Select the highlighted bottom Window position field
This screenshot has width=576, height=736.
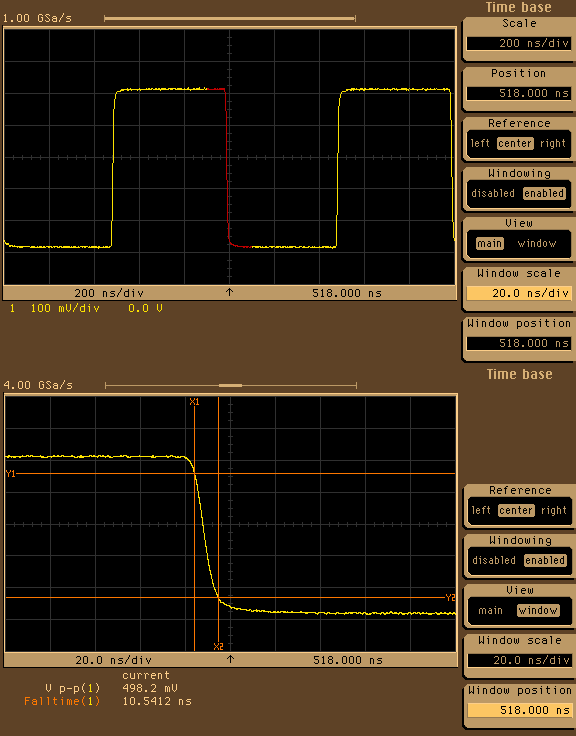tap(520, 710)
